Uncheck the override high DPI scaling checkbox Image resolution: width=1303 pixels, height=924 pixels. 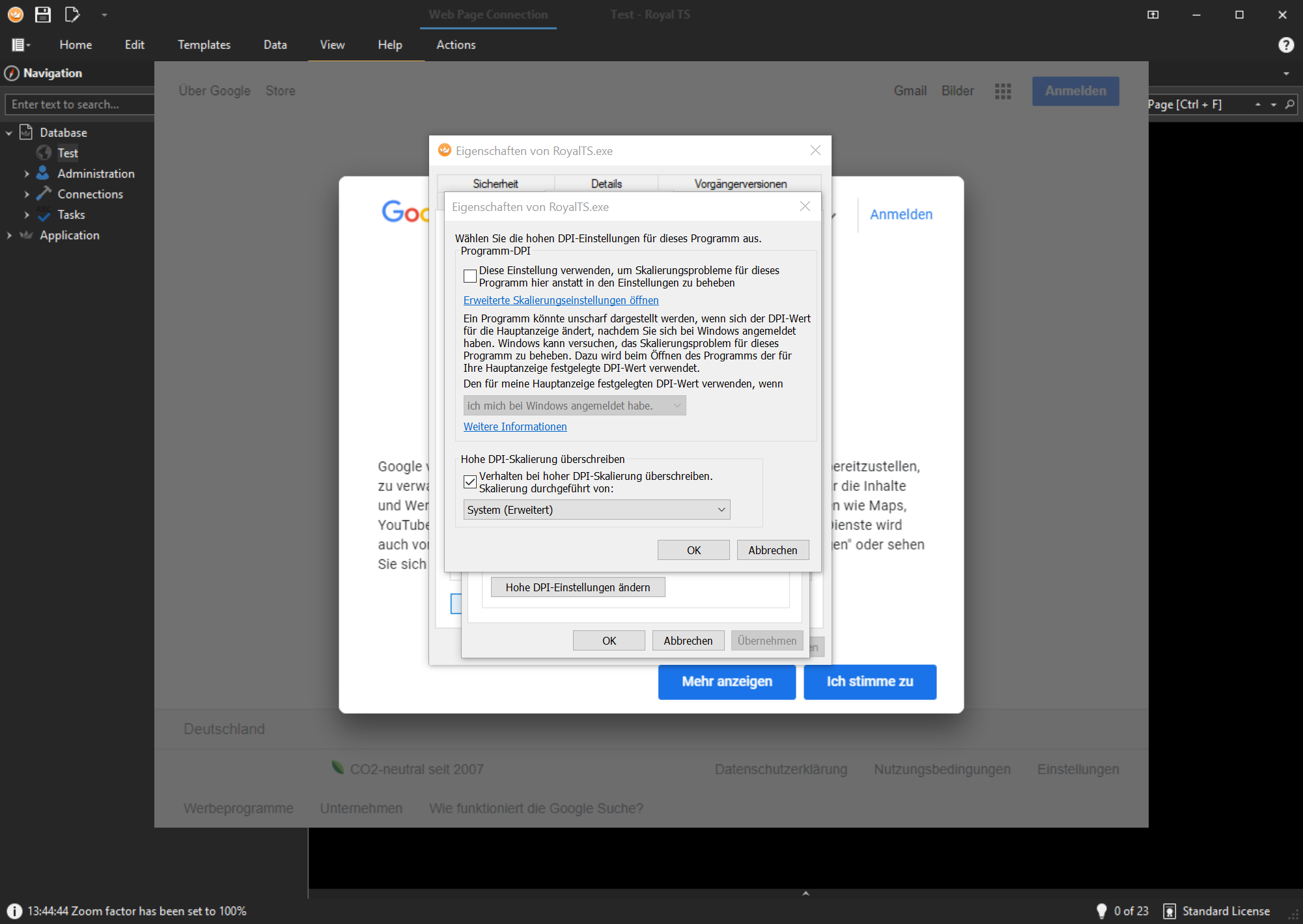470,482
